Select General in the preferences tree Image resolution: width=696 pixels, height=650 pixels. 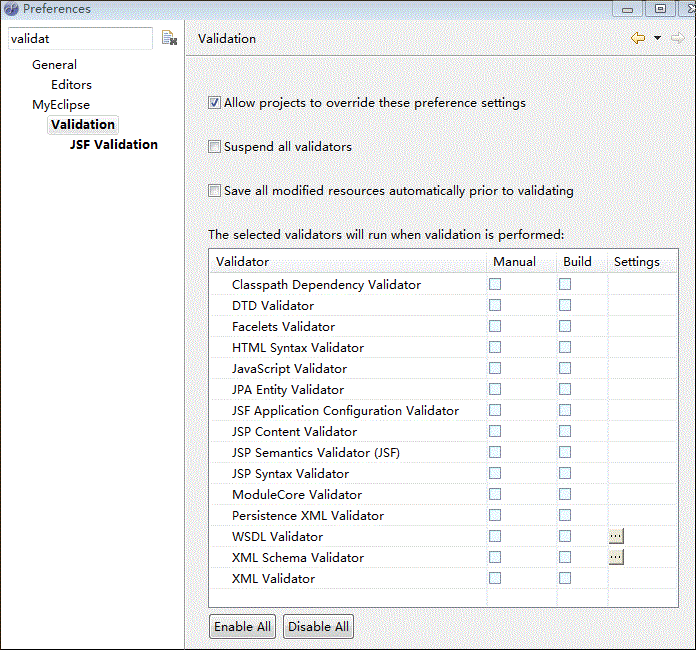[x=54, y=65]
